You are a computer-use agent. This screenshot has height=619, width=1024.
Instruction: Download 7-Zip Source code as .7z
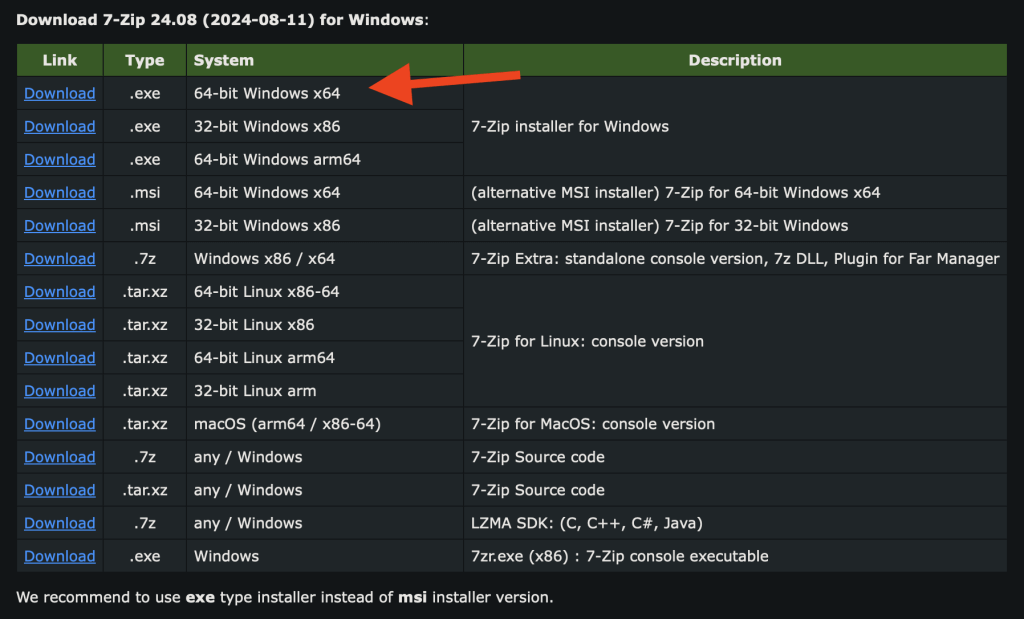pyautogui.click(x=60, y=457)
